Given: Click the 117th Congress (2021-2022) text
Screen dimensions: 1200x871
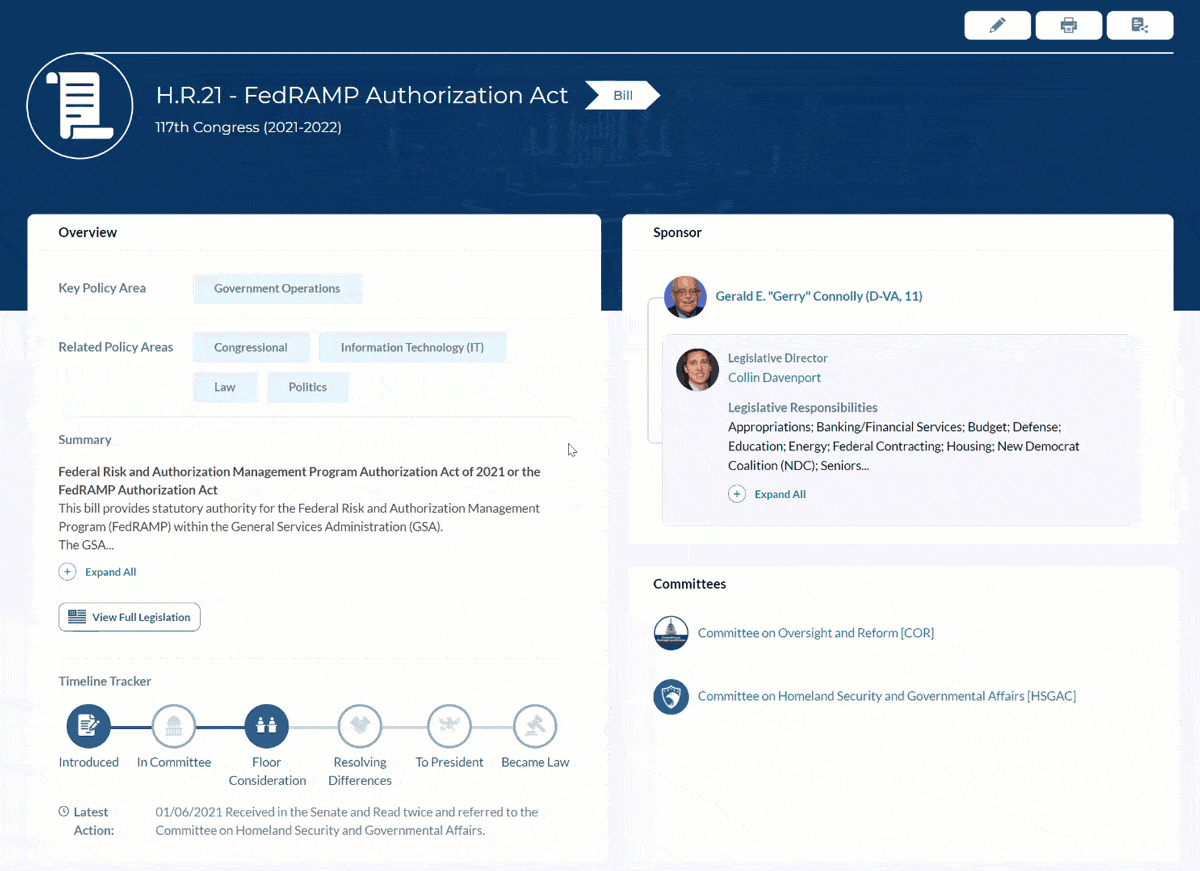Looking at the screenshot, I should coord(249,127).
